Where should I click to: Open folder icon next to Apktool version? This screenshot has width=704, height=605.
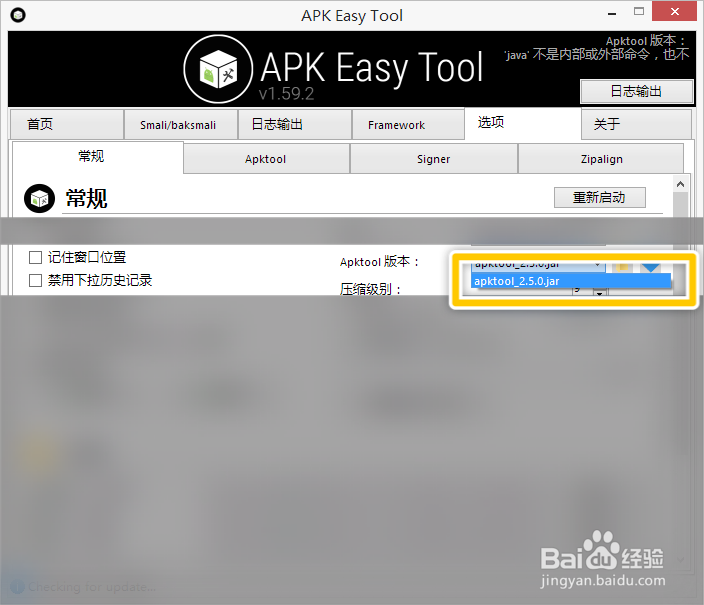[x=622, y=267]
